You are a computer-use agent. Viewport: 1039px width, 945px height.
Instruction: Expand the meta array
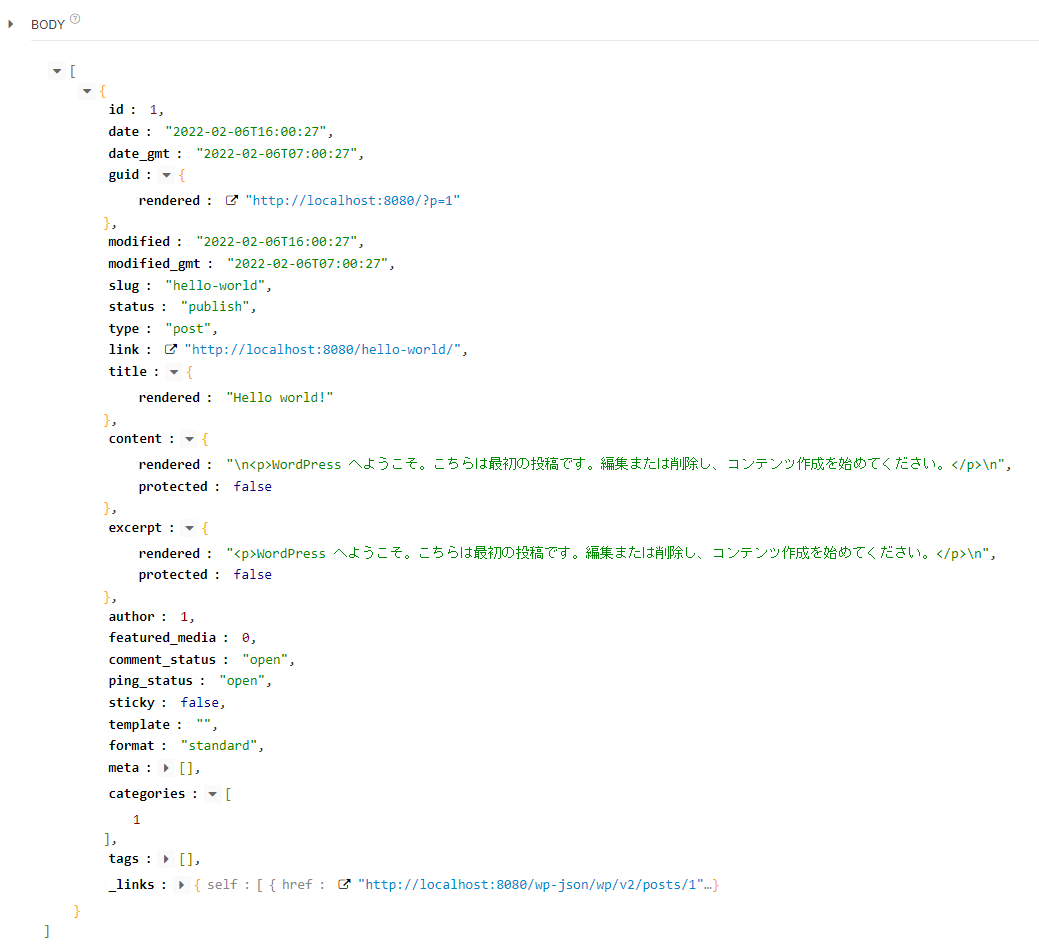click(166, 768)
